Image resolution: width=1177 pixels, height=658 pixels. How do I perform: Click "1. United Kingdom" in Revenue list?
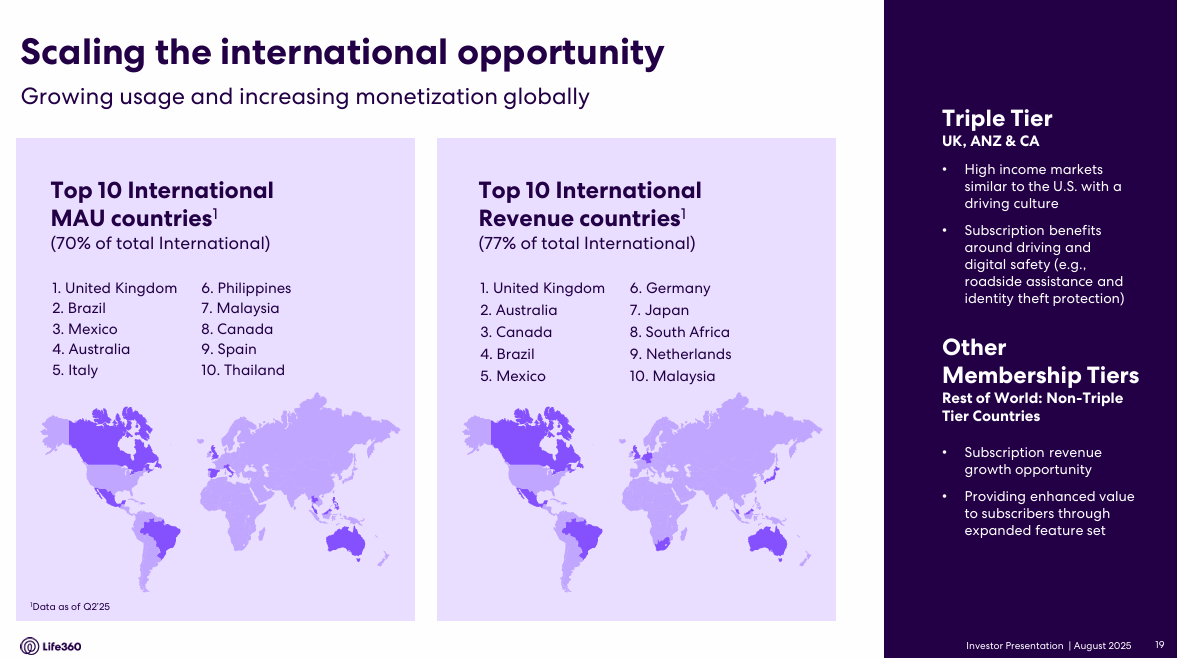pyautogui.click(x=543, y=288)
